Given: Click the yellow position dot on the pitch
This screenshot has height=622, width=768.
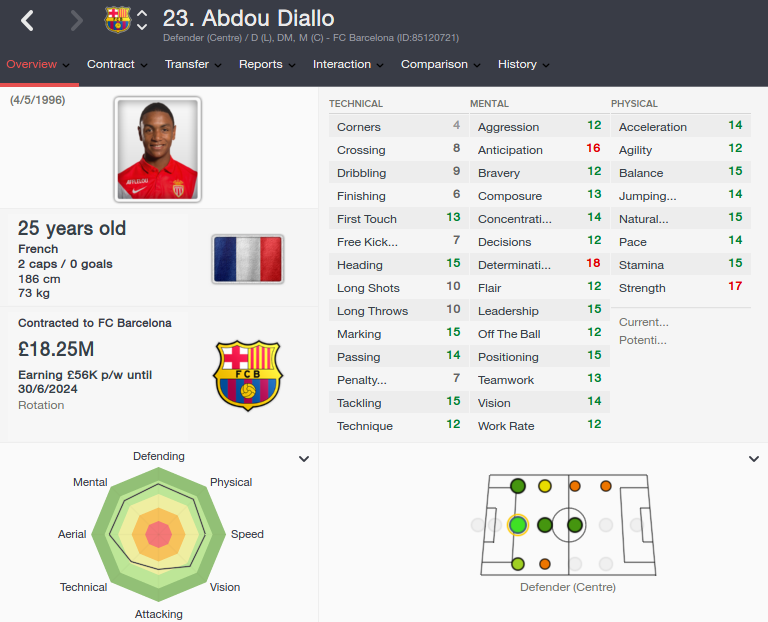Looking at the screenshot, I should tap(545, 486).
